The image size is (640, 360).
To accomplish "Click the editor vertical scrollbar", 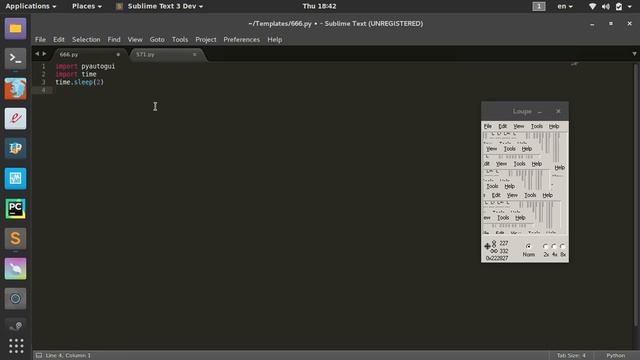I will point(635,195).
